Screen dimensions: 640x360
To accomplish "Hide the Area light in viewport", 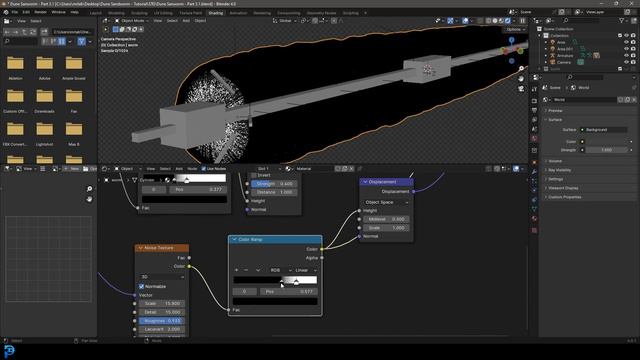I will [x=627, y=42].
